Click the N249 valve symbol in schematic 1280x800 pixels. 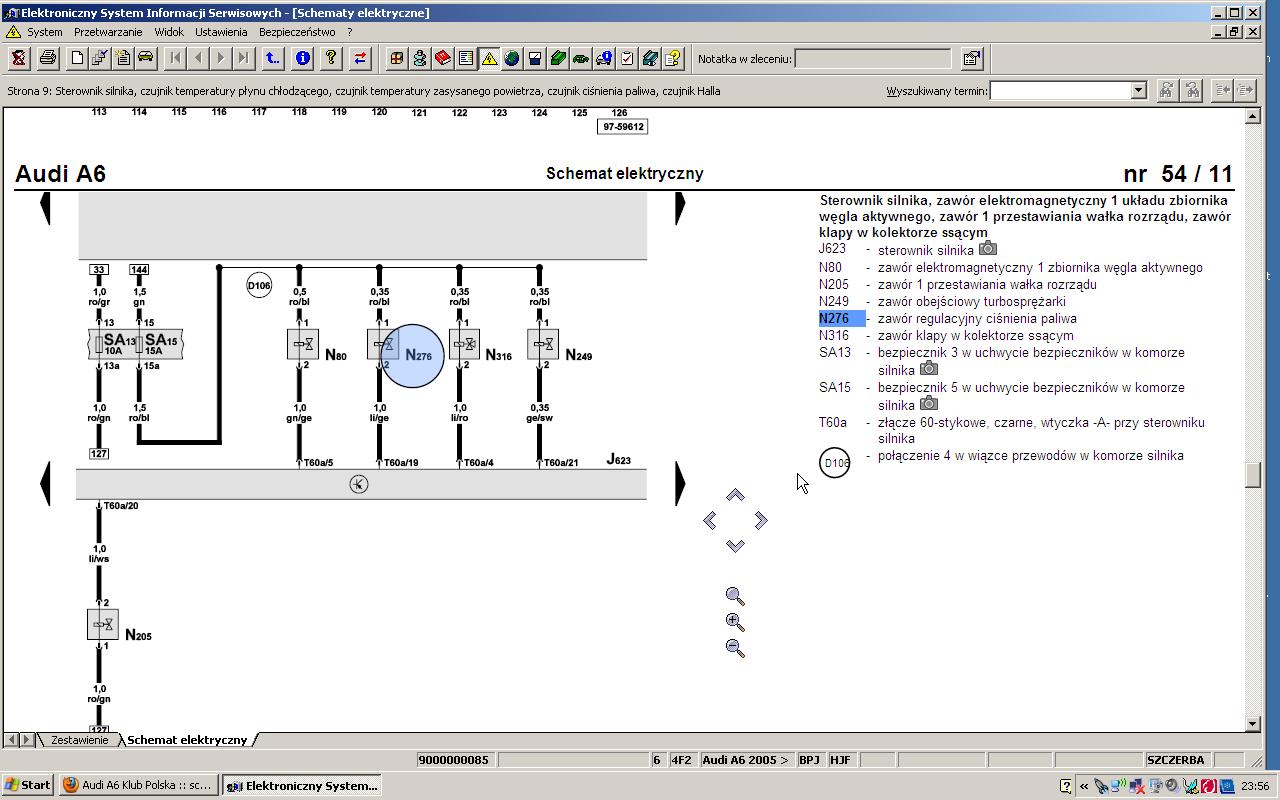[x=543, y=345]
